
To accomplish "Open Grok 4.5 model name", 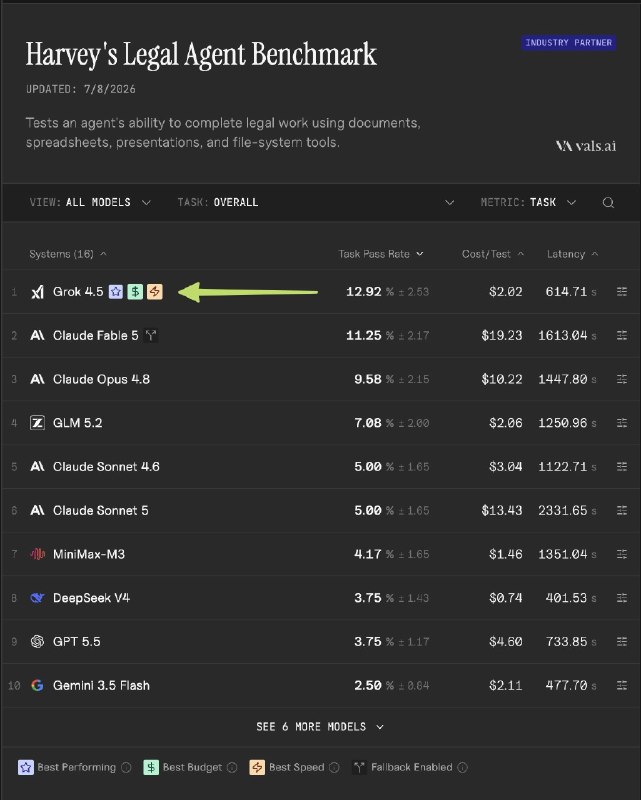I will tap(78, 292).
